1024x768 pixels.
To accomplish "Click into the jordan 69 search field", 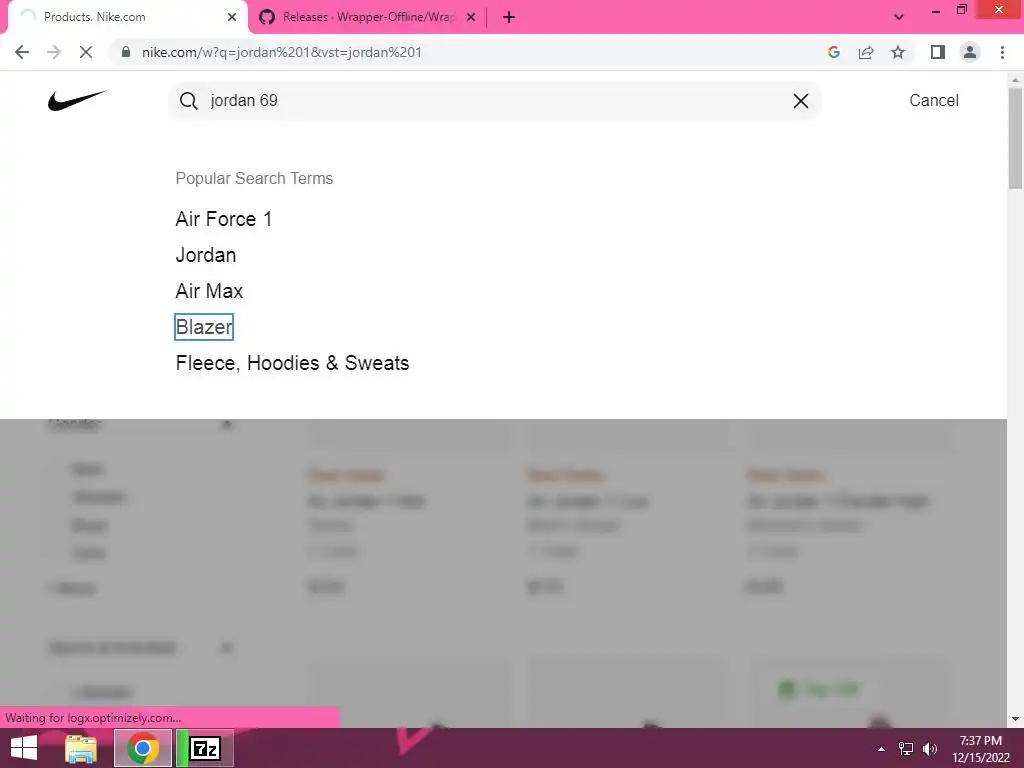I will [x=494, y=101].
